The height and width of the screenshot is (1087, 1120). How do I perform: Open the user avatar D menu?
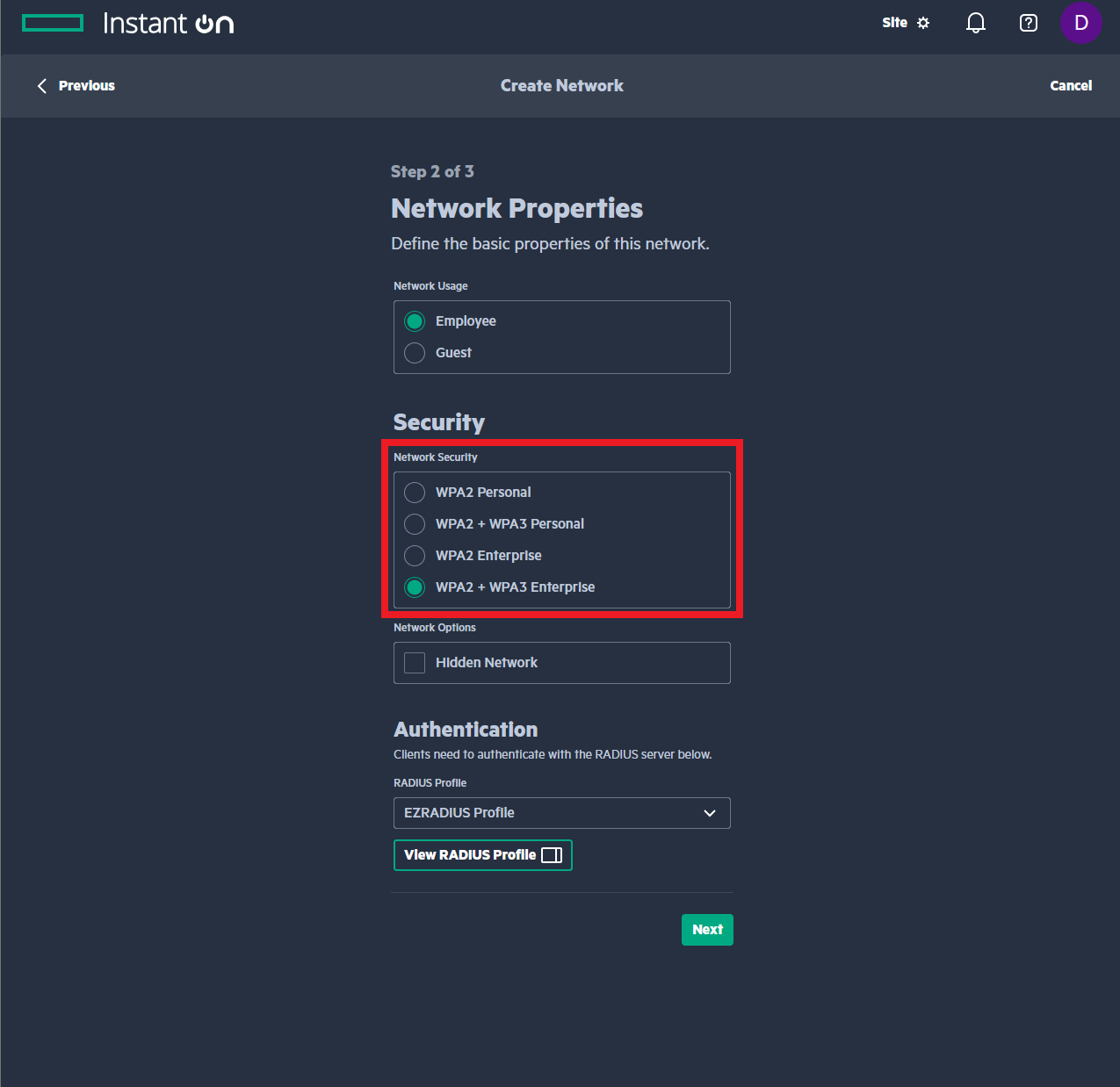tap(1081, 23)
